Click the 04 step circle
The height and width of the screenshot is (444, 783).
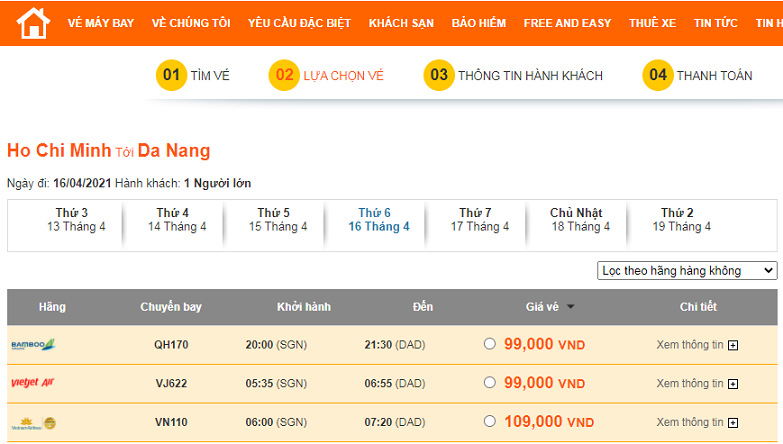pos(658,75)
